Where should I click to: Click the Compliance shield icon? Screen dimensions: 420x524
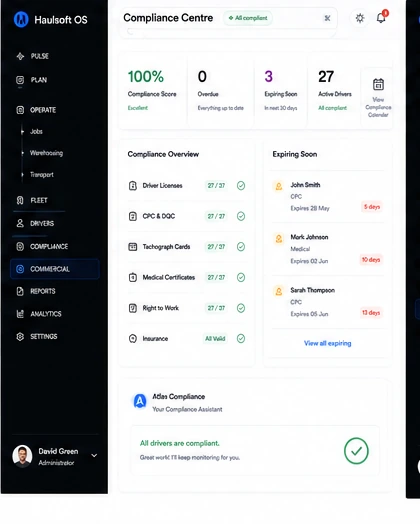(20, 246)
